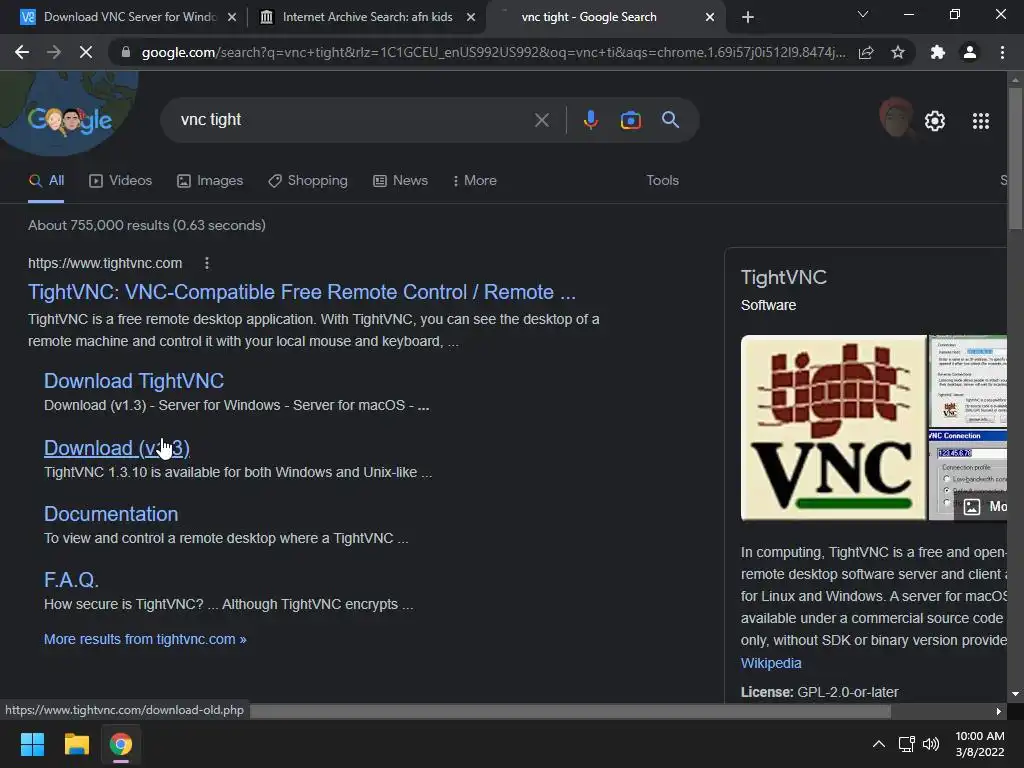
Task: Bookmark this tab with the star icon
Action: [x=898, y=52]
